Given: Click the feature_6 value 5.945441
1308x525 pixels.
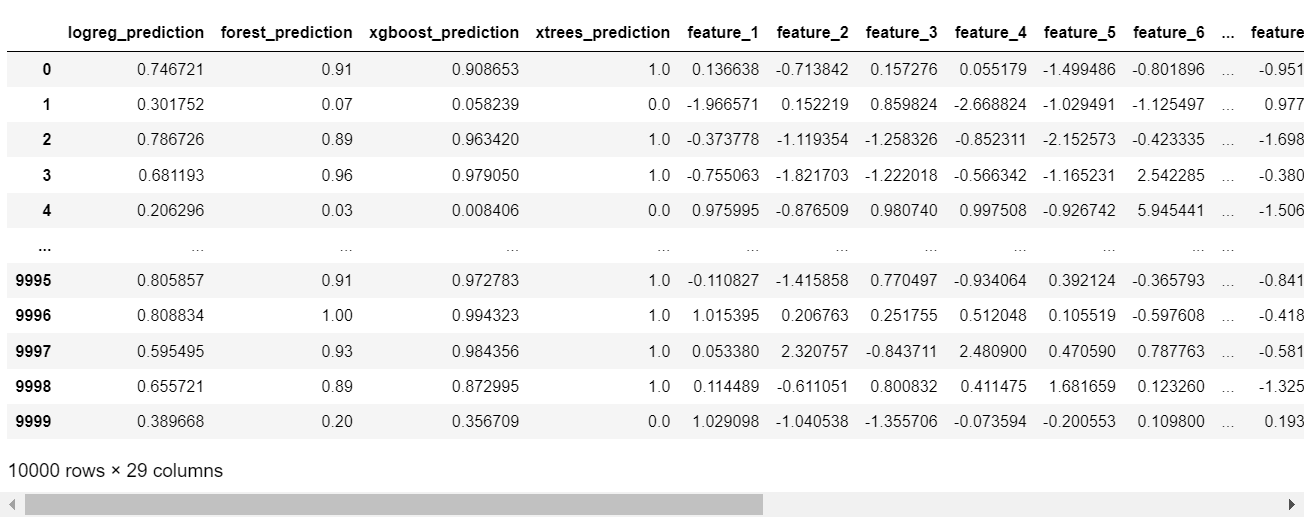Looking at the screenshot, I should [x=1171, y=211].
